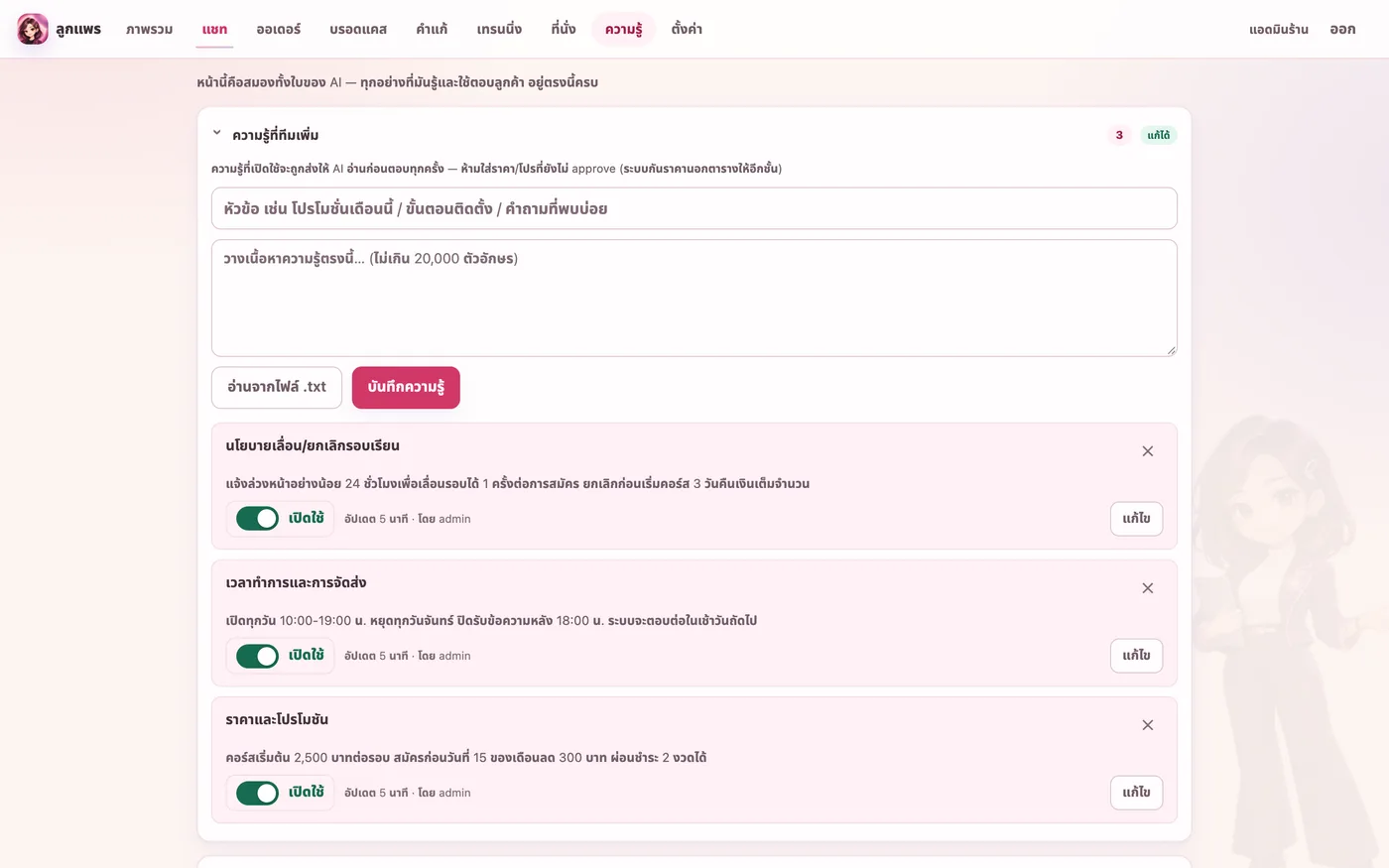Click the ออก logout link
This screenshot has width=1389, height=868.
pos(1342,29)
